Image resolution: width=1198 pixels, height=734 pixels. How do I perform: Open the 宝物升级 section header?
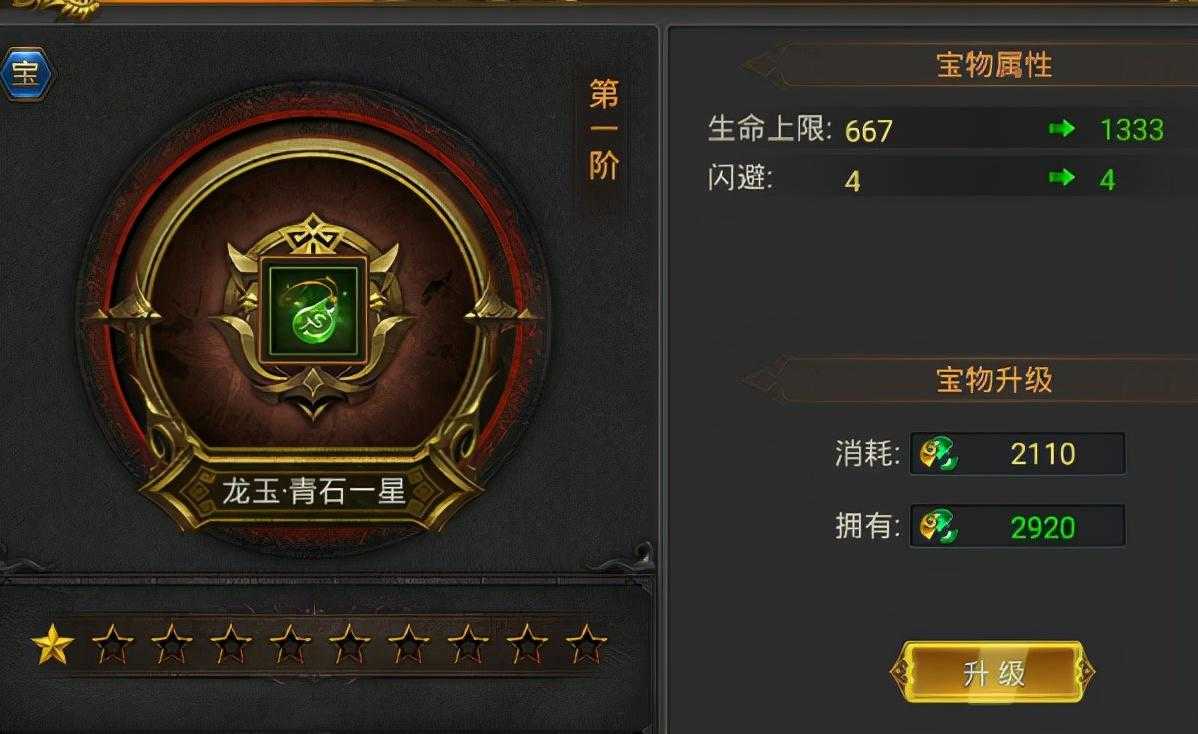point(994,380)
